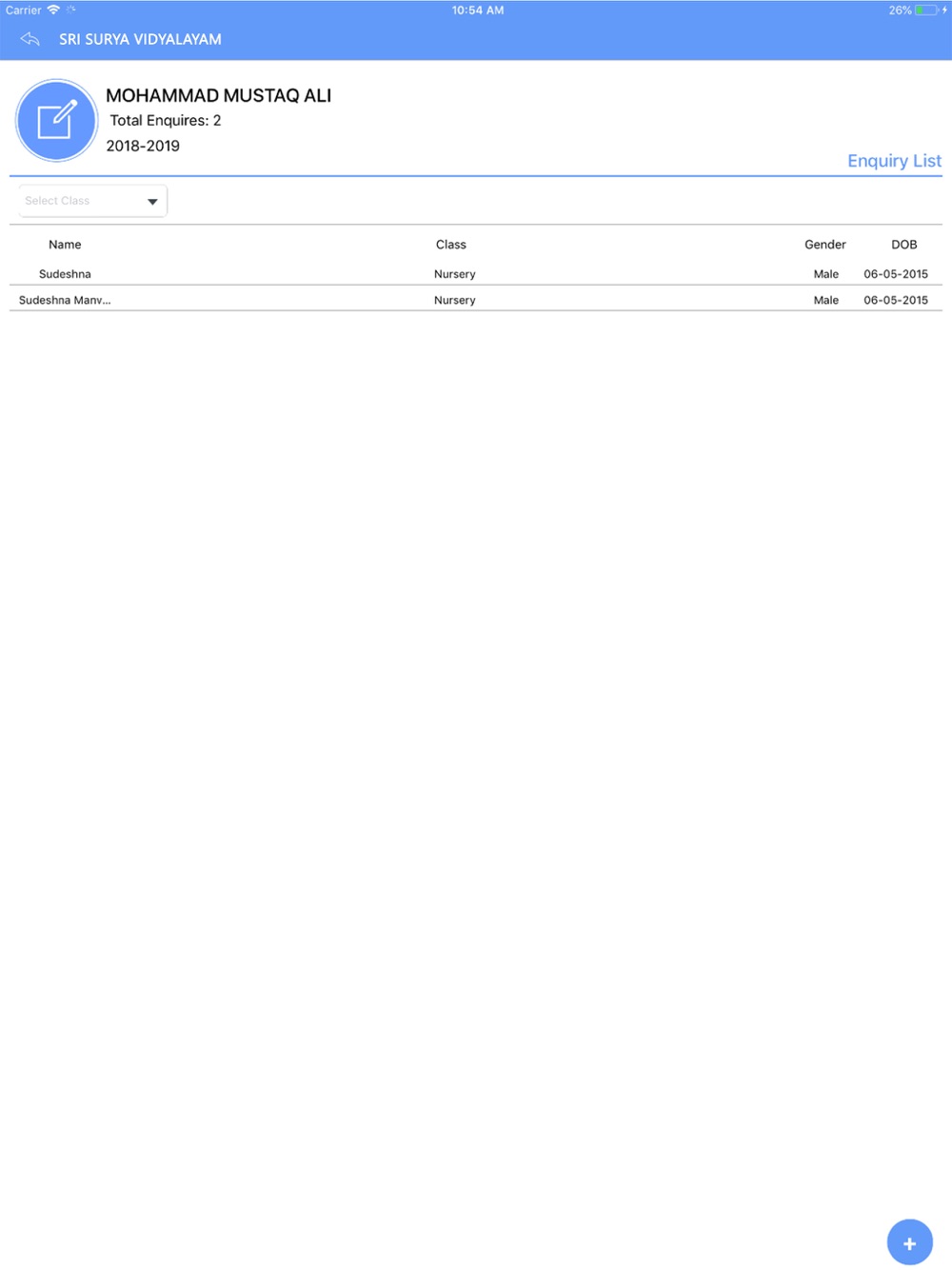The width and height of the screenshot is (952, 1270).
Task: Tap DOB 06-05-2015 in Sudeshna row
Action: pos(896,274)
